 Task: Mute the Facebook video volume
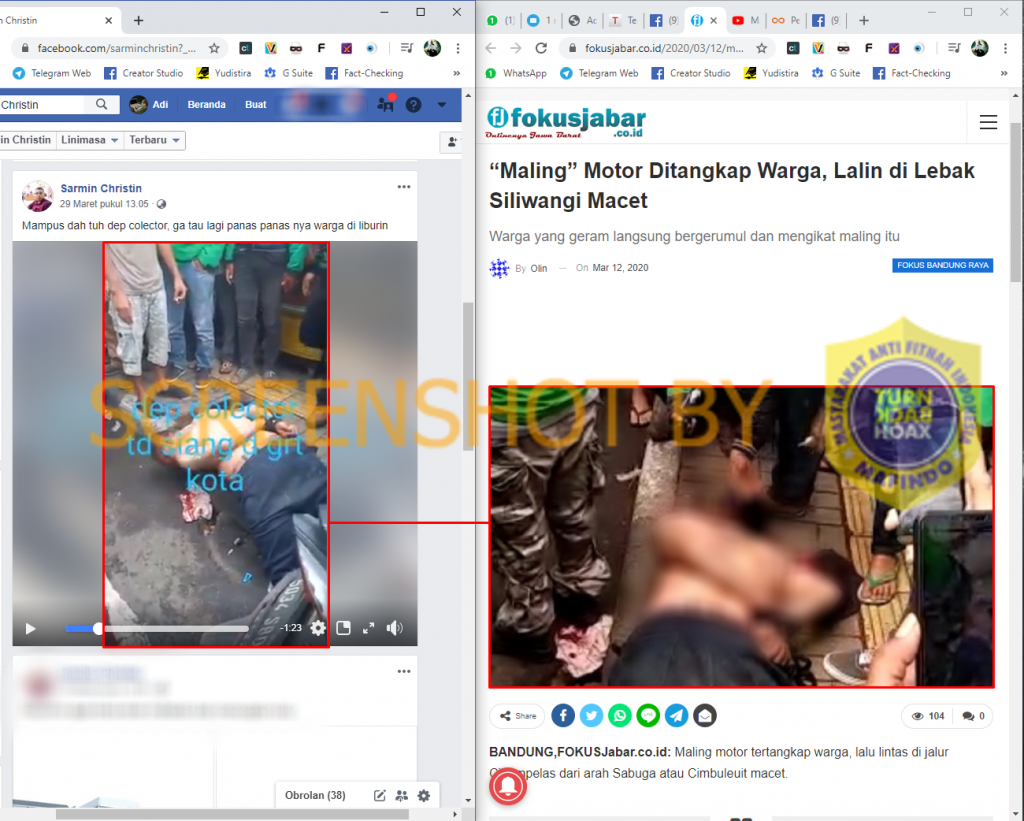point(395,628)
